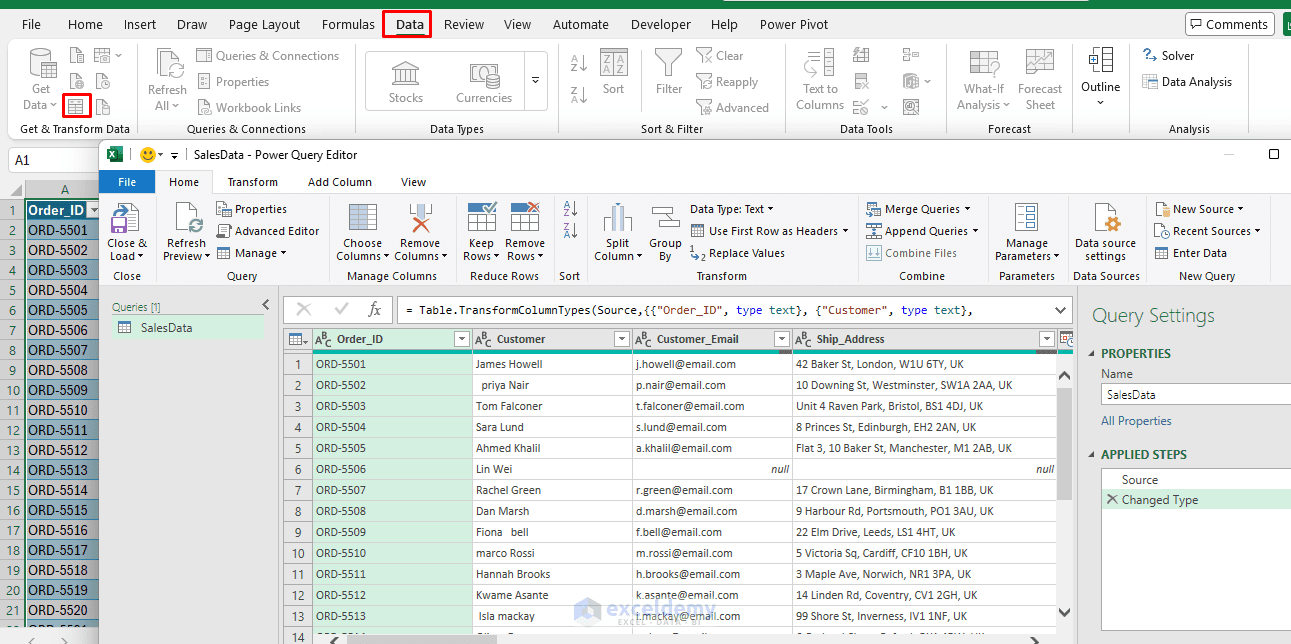Click Refresh Preview icon in Power Query
The height and width of the screenshot is (644, 1291).
coord(187,218)
